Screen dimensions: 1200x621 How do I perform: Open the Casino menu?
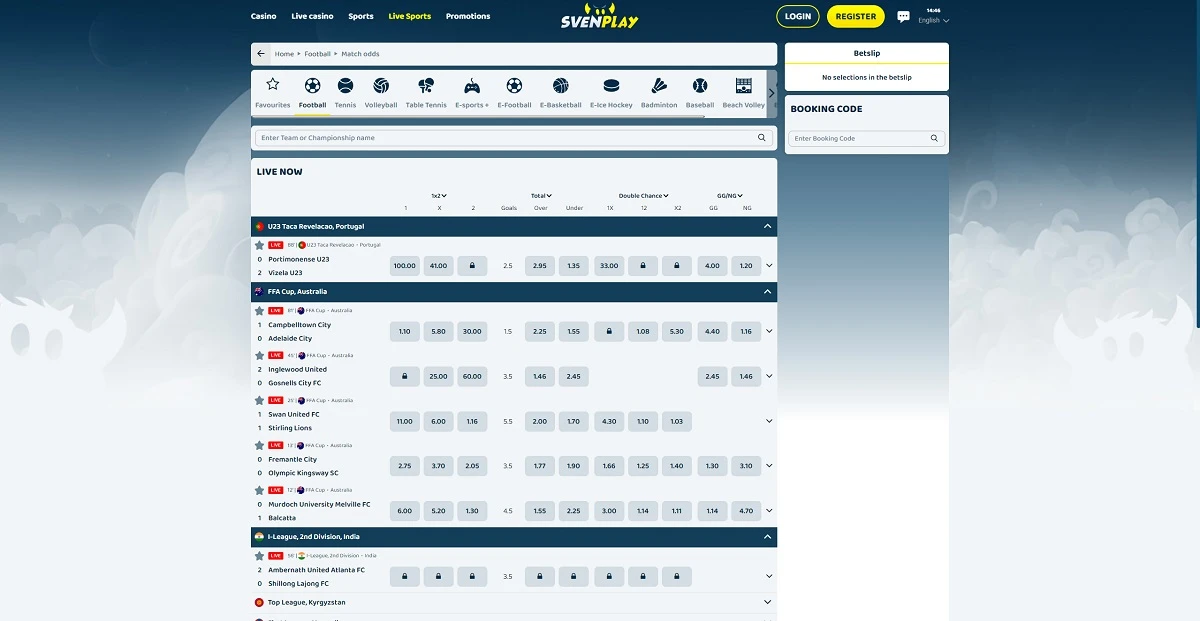point(263,16)
